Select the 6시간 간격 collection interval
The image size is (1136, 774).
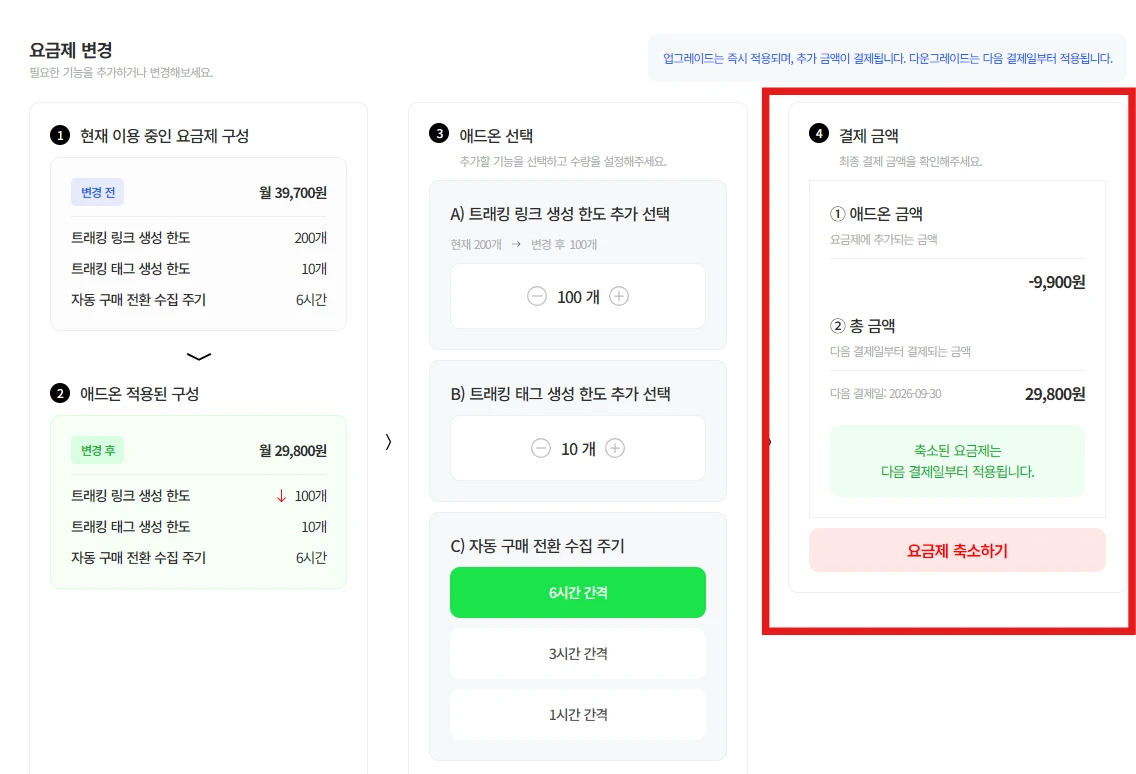point(577,593)
